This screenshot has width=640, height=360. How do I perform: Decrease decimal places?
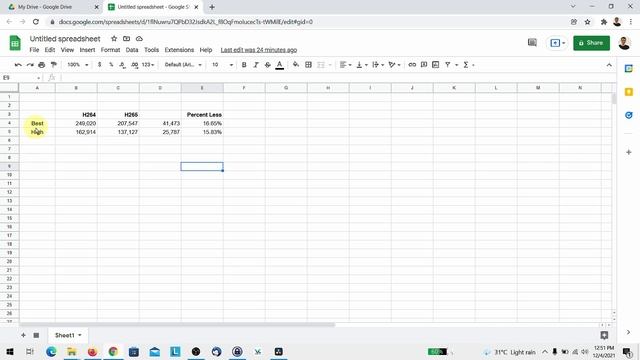point(122,65)
